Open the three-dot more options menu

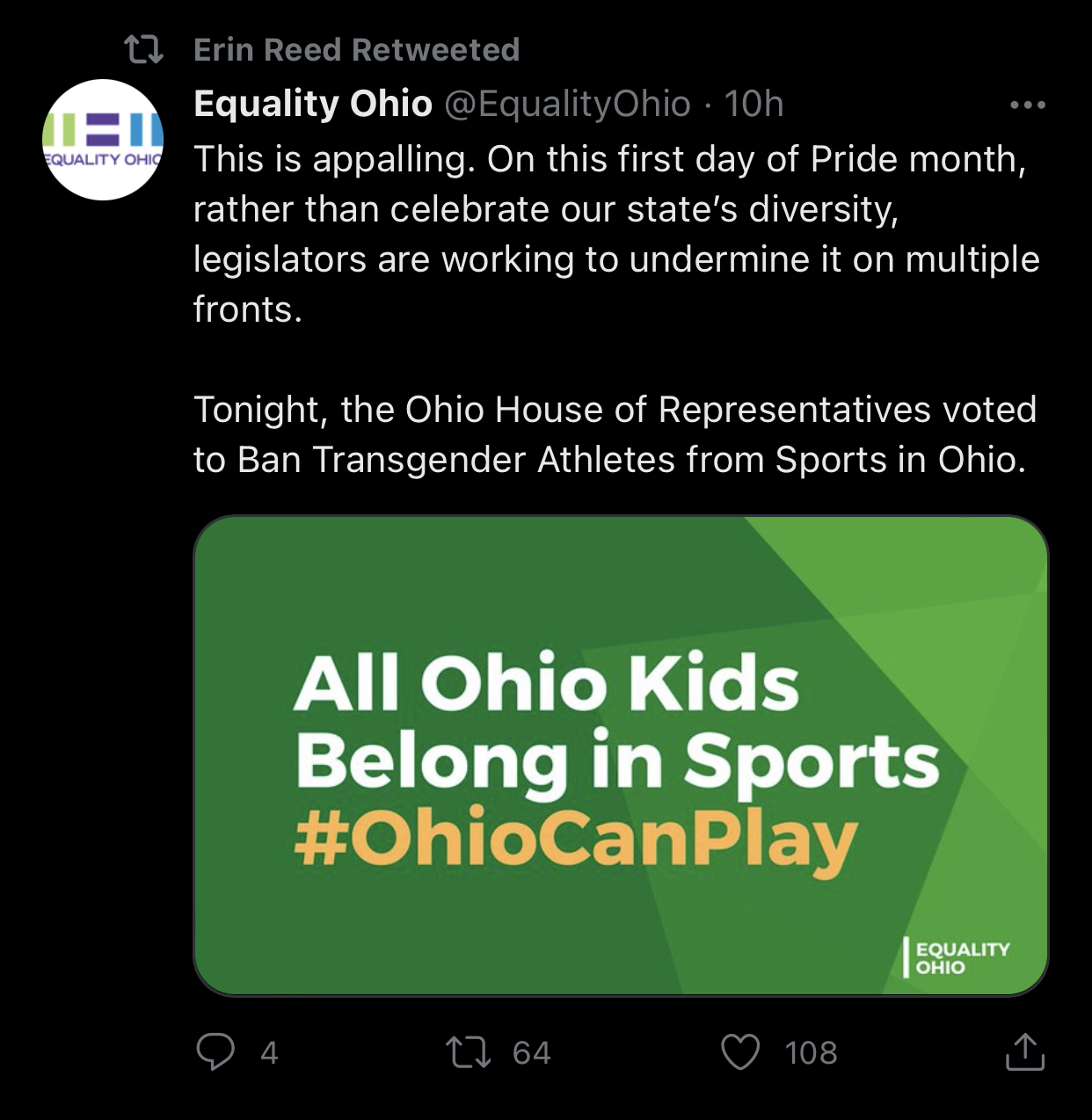coord(1027,105)
